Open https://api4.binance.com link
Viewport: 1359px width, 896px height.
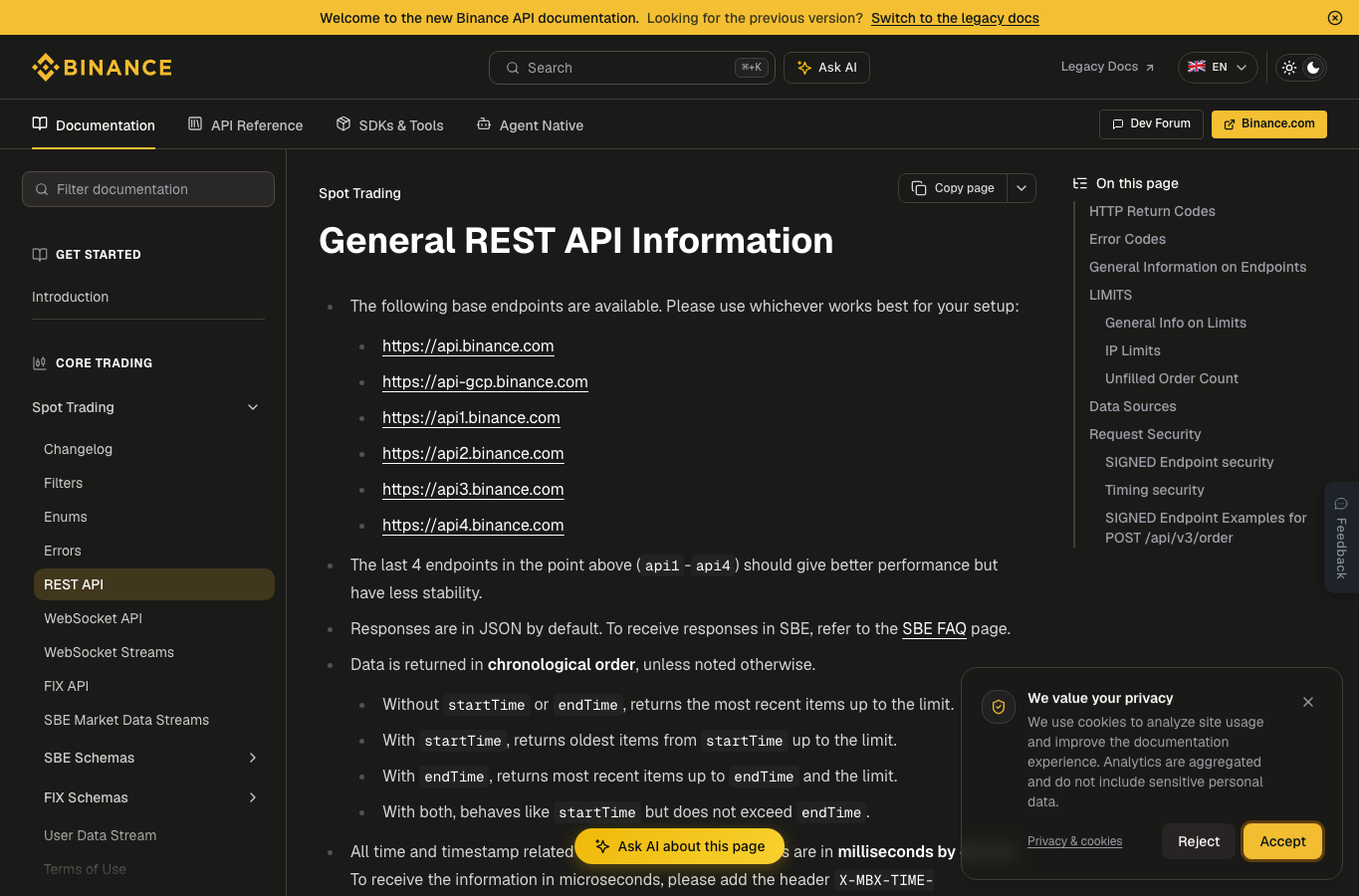[473, 525]
